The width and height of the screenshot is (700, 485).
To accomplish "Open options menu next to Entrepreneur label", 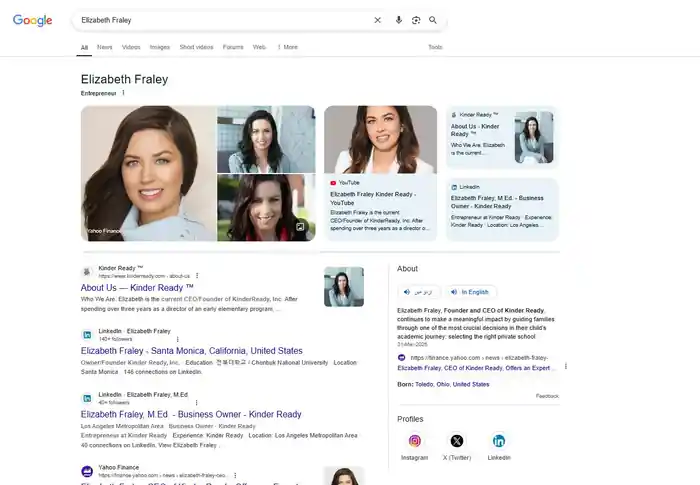I will click(123, 93).
